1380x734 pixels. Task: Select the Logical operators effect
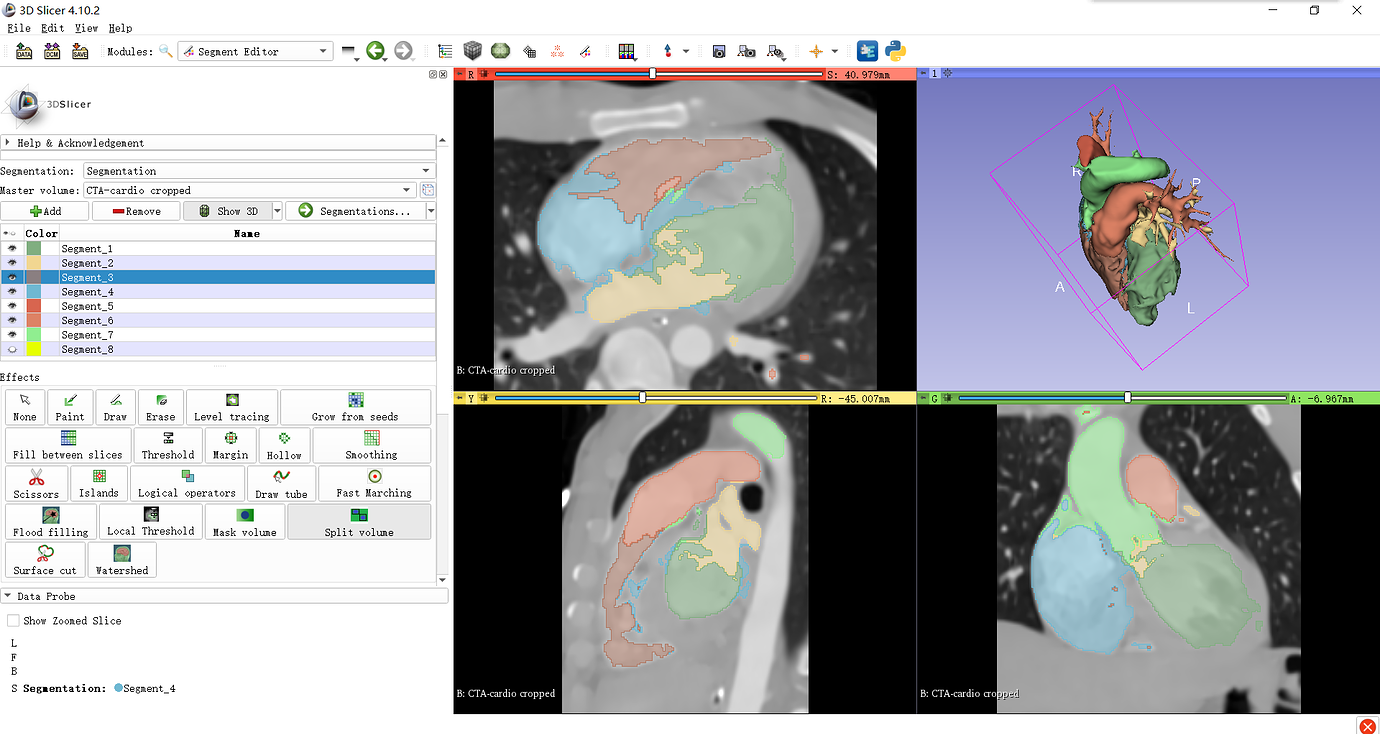[x=187, y=483]
